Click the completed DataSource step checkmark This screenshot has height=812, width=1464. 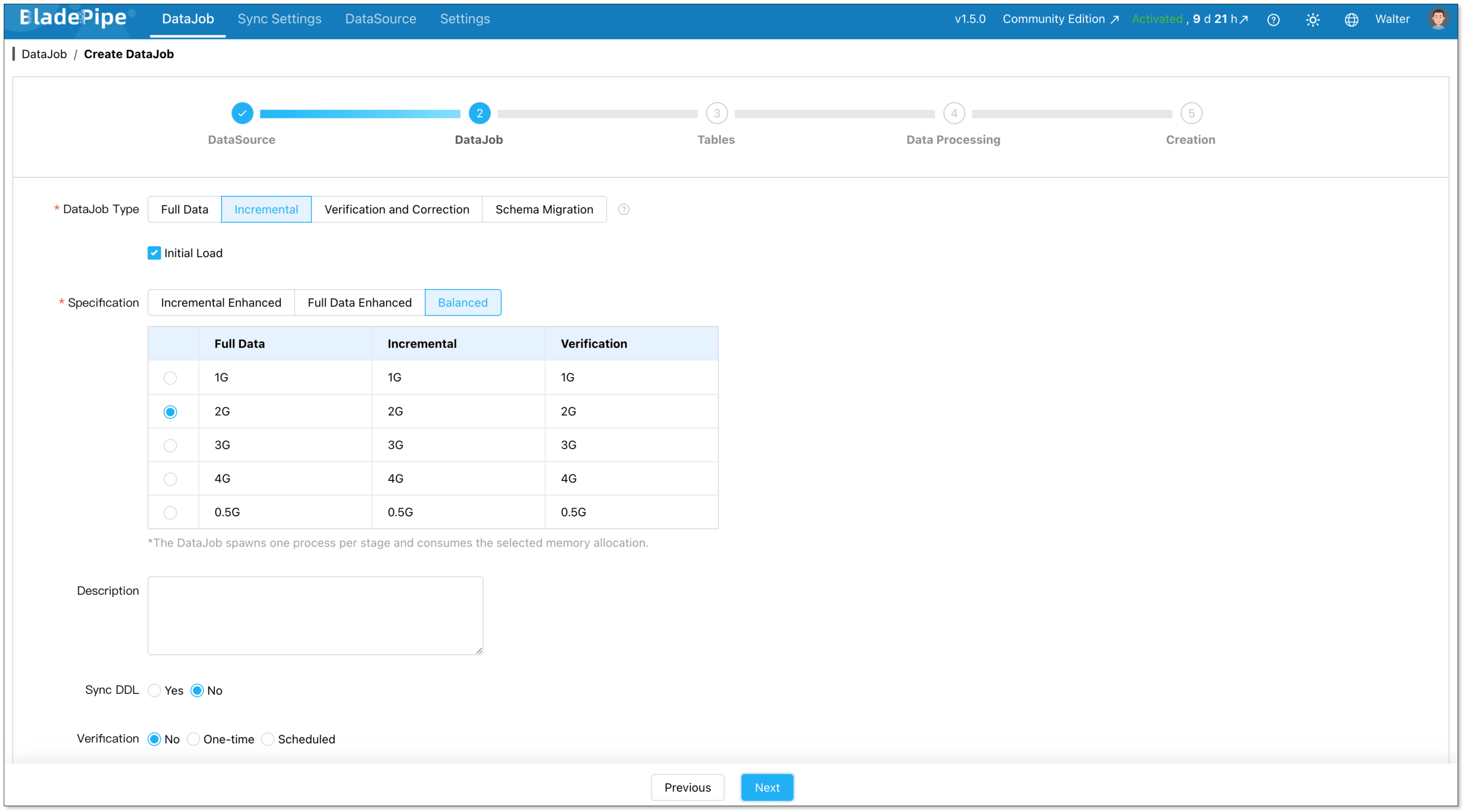[242, 113]
